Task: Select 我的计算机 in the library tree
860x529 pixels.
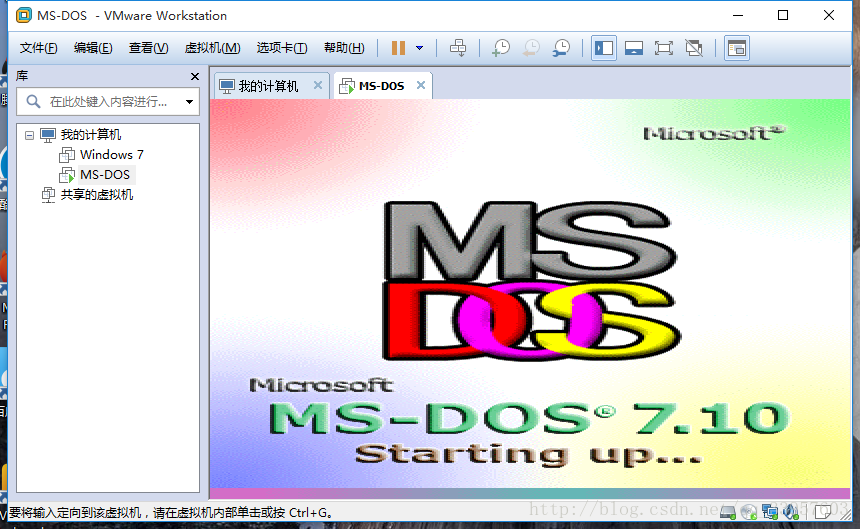Action: [x=91, y=135]
